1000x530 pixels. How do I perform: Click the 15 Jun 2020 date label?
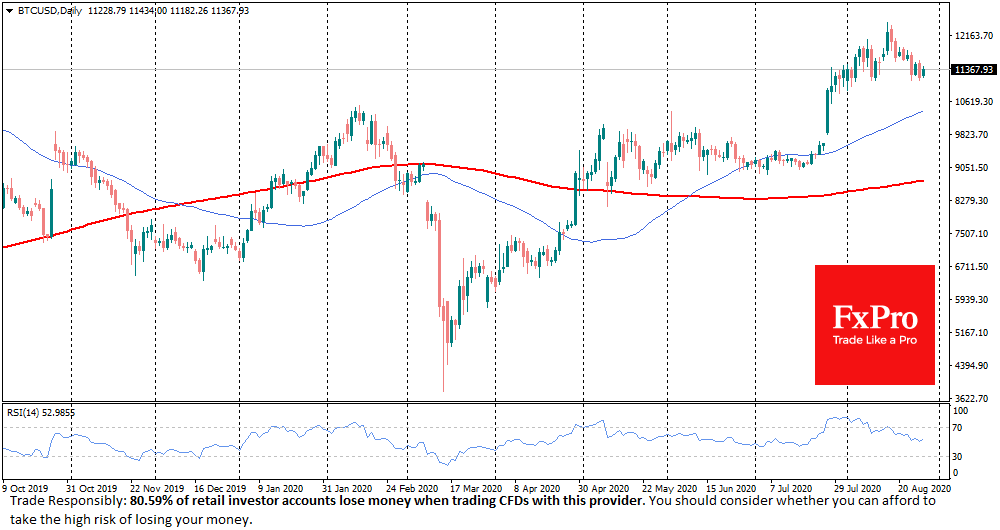pos(732,488)
